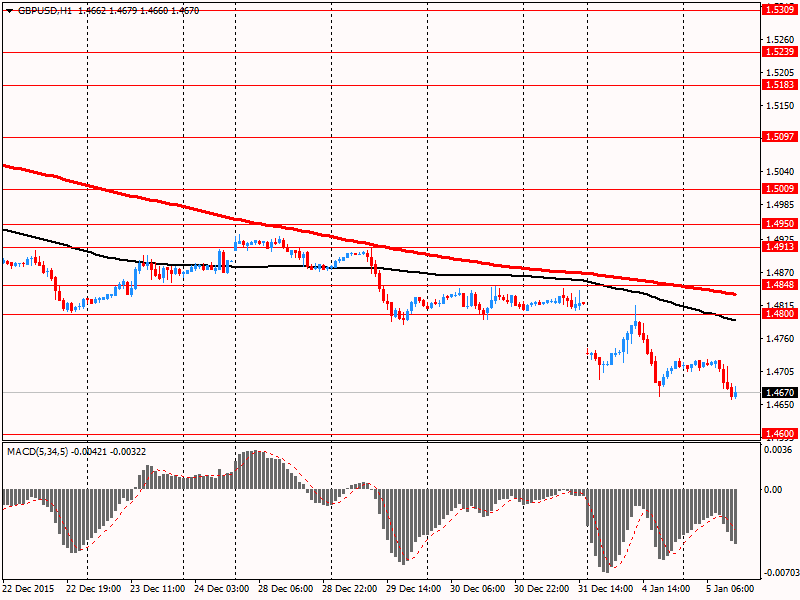Click the 1.4705 price axis value
This screenshot has height=600, width=800.
tap(781, 371)
